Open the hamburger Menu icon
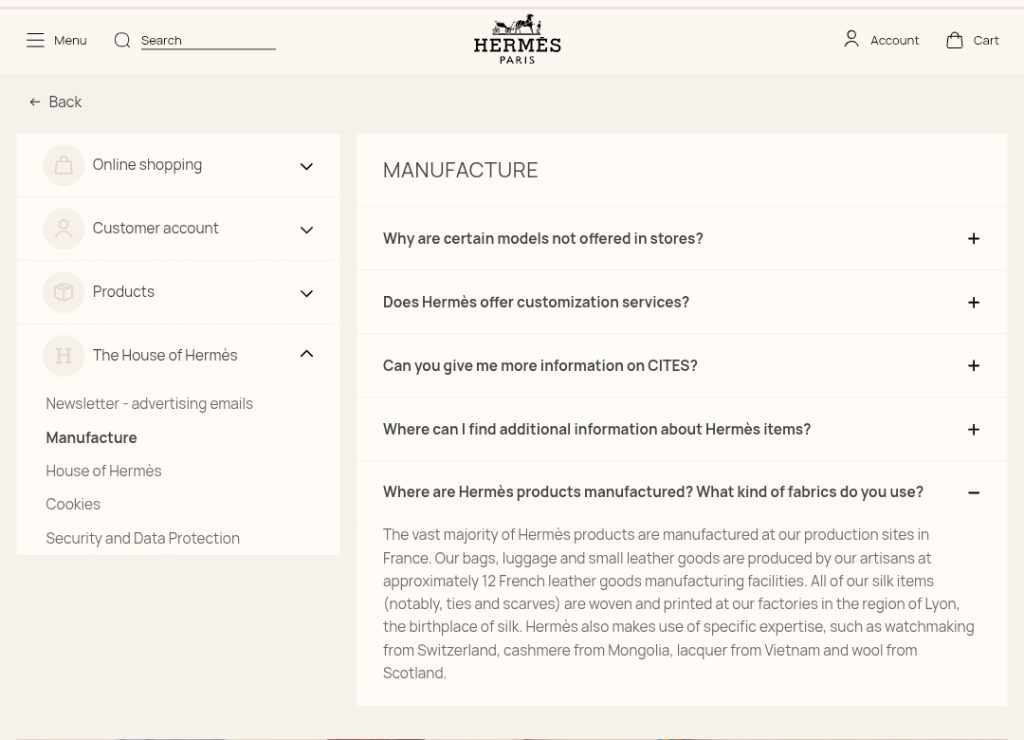 click(35, 40)
